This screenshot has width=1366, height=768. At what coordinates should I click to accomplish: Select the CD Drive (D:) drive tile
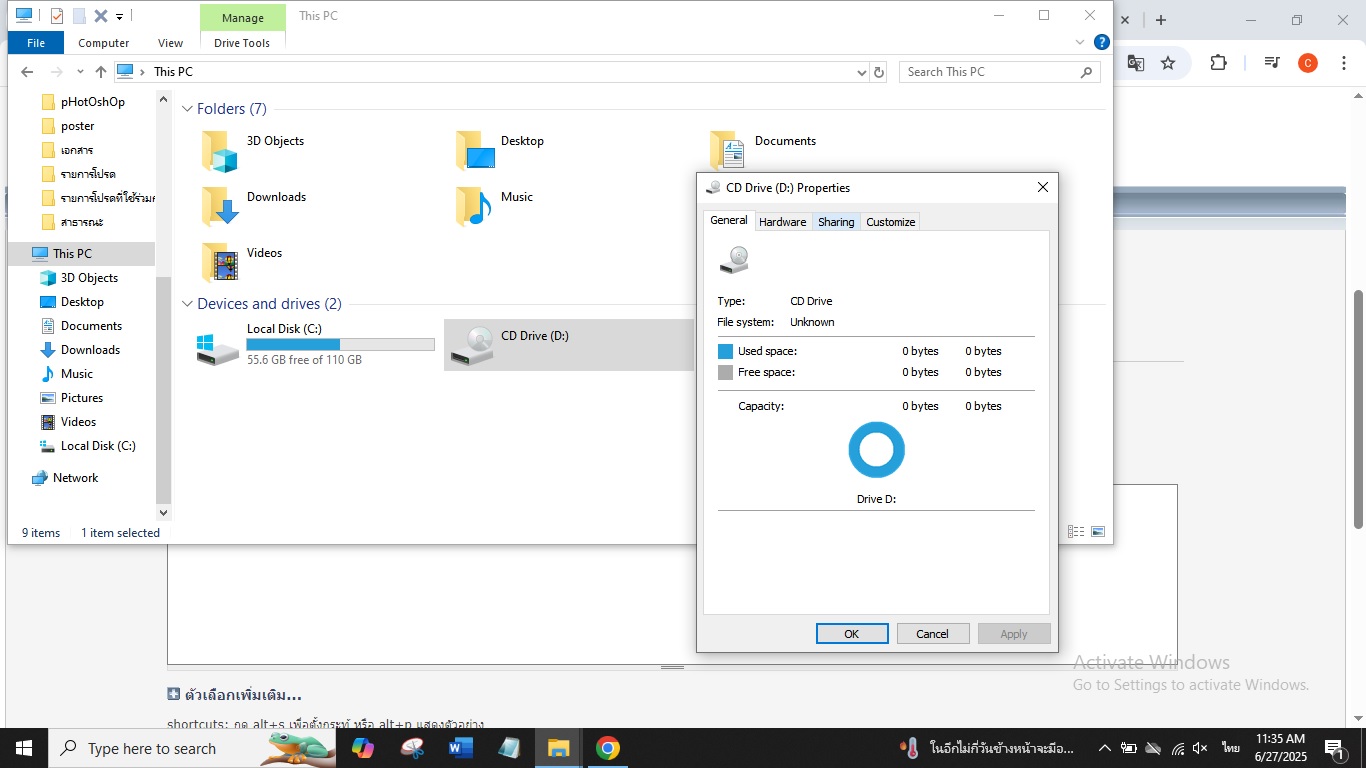pyautogui.click(x=568, y=345)
